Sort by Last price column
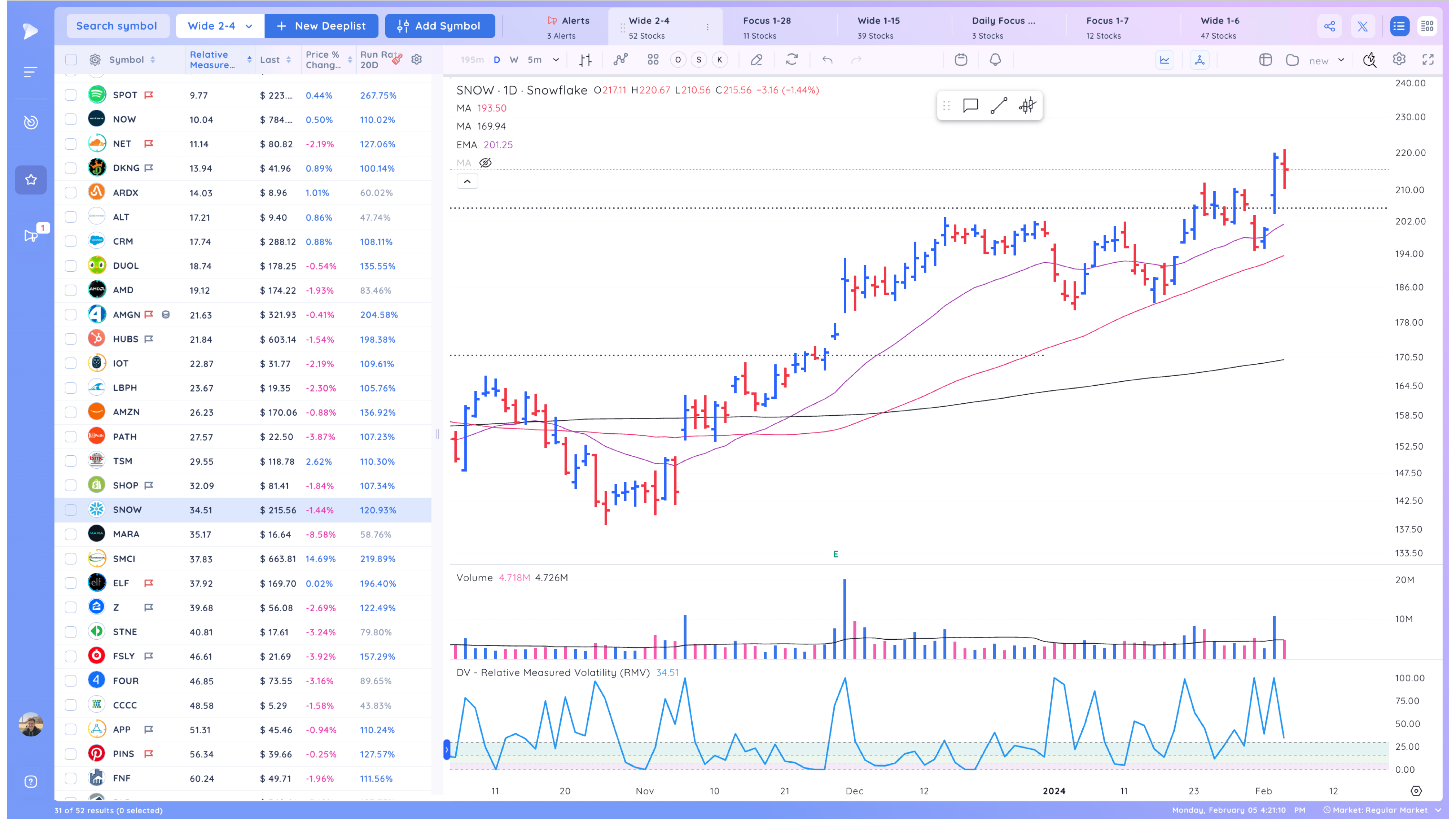This screenshot has height=819, width=1456. click(275, 59)
